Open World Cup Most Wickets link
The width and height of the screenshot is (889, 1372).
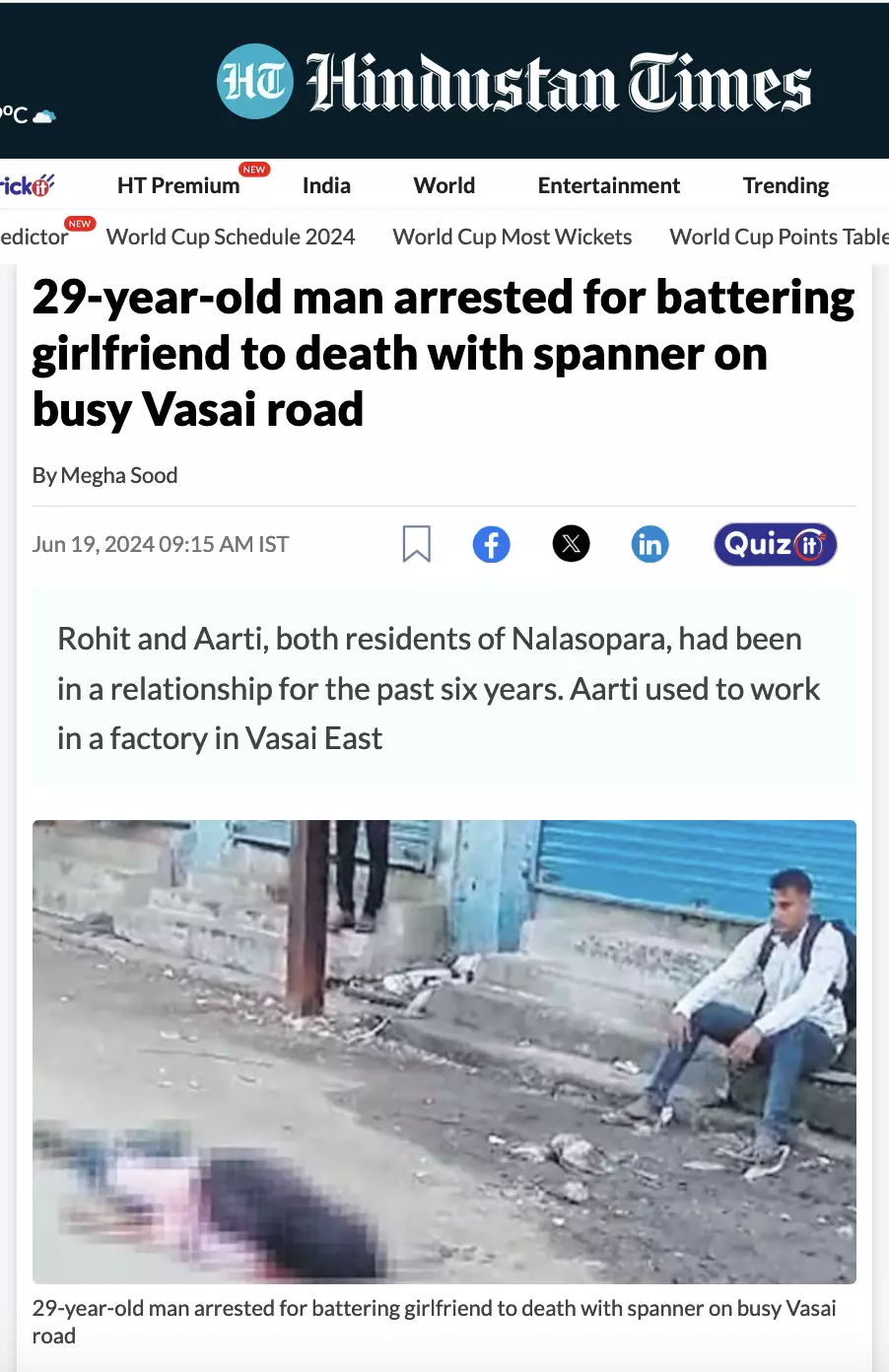point(513,237)
